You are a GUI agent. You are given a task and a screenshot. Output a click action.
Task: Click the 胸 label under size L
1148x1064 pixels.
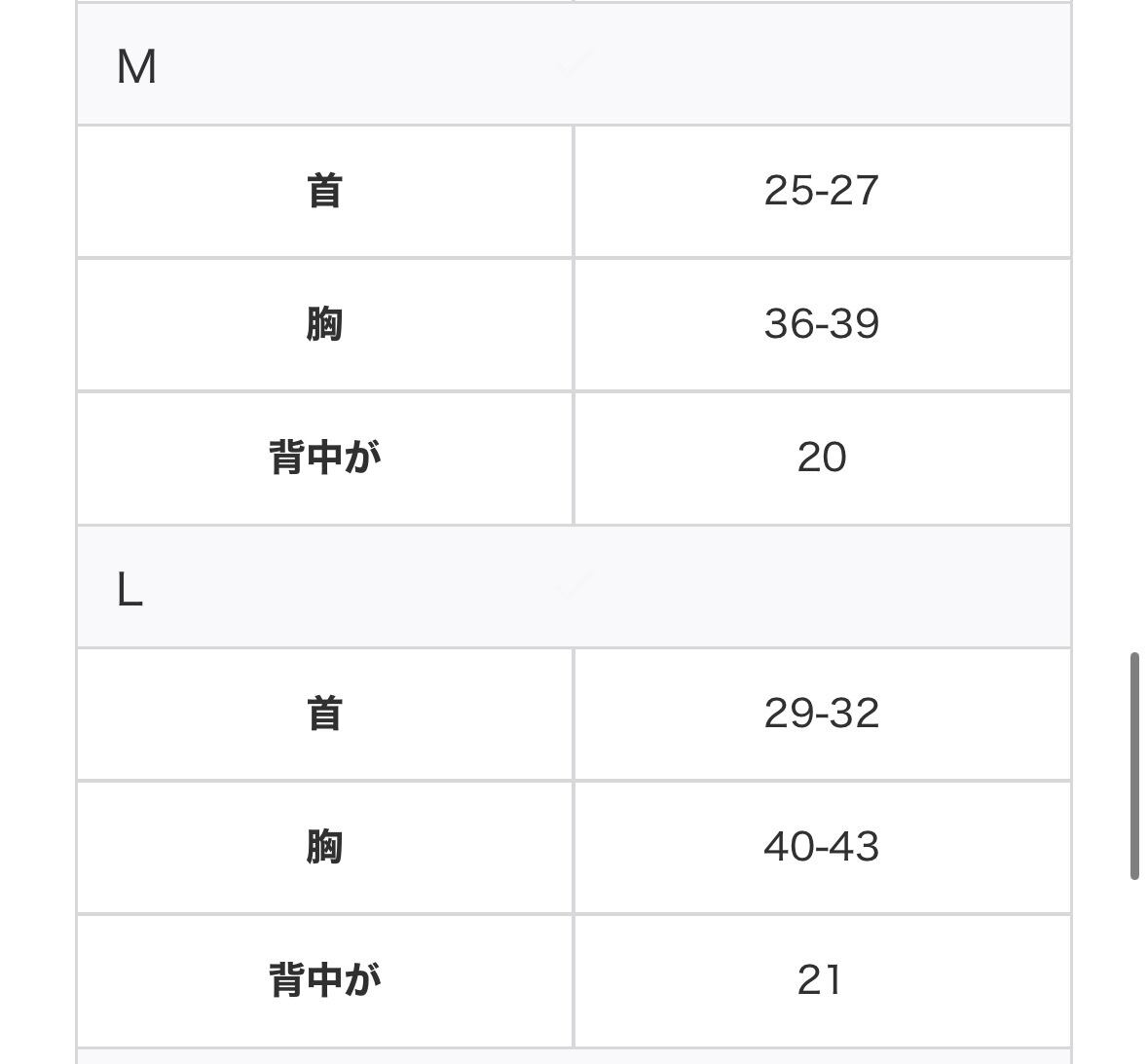click(324, 847)
